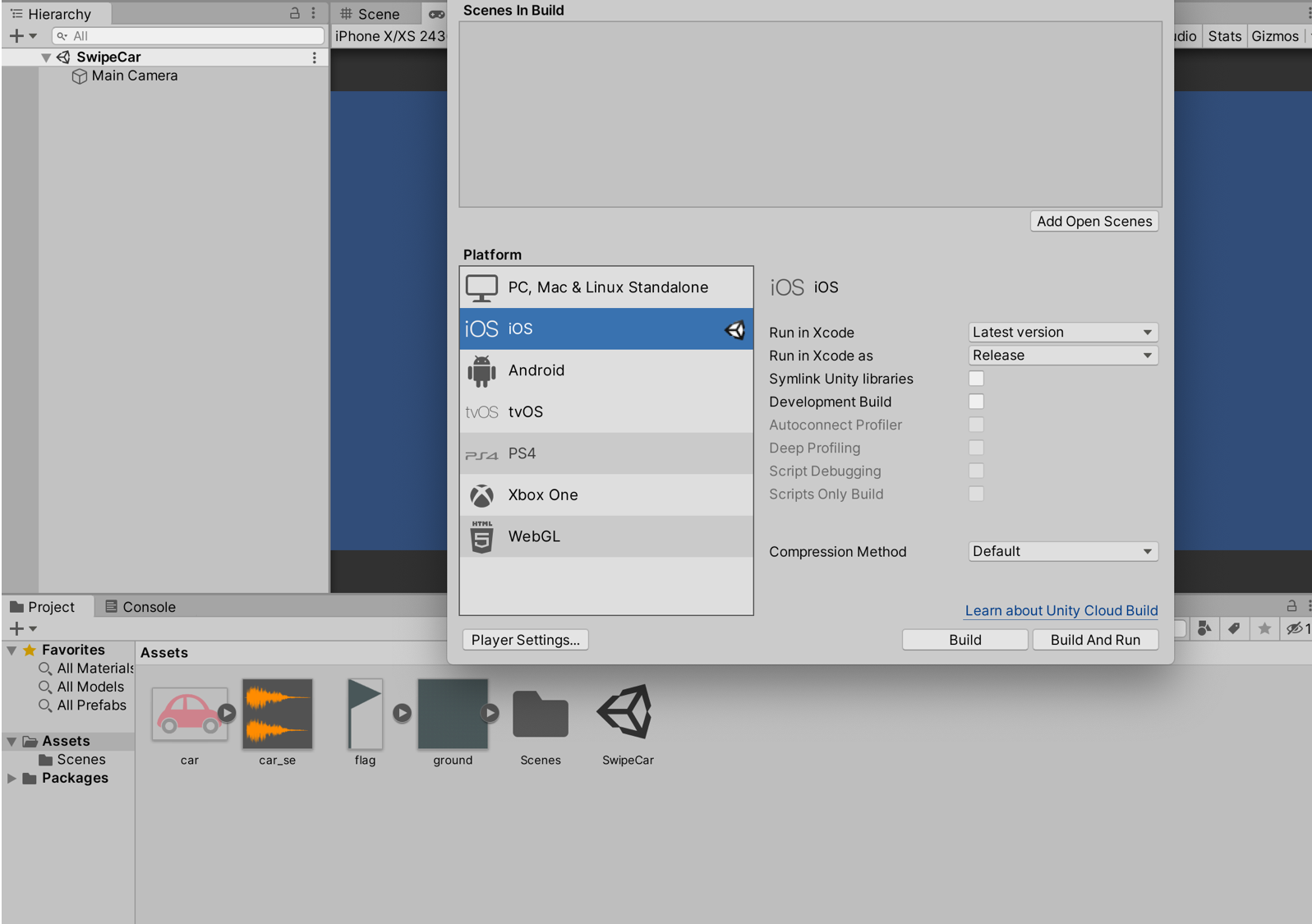Enable Development Build checkbox
The width and height of the screenshot is (1312, 924).
click(976, 402)
